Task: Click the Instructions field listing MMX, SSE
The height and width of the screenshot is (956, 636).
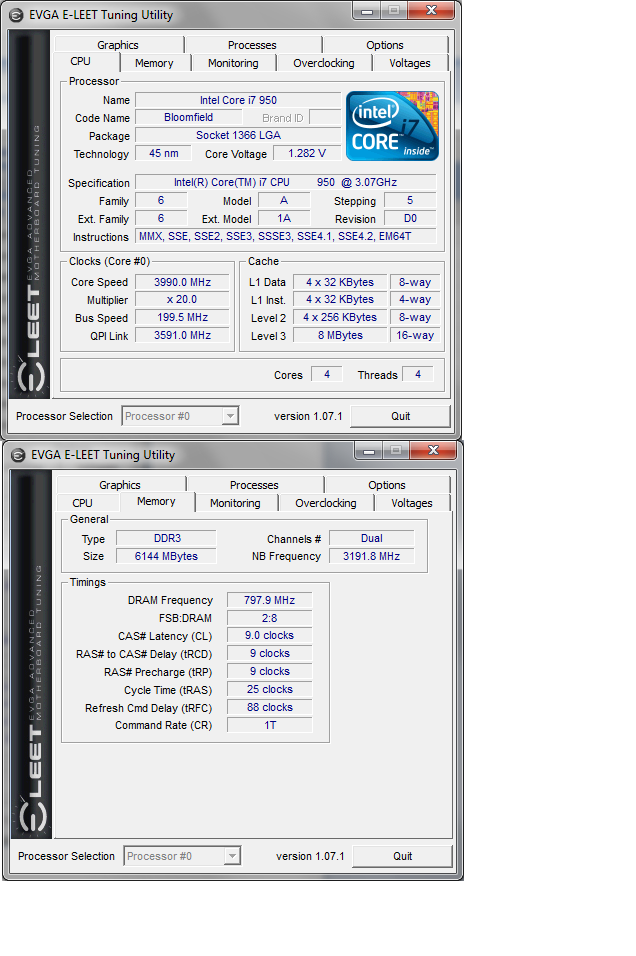Action: 285,237
